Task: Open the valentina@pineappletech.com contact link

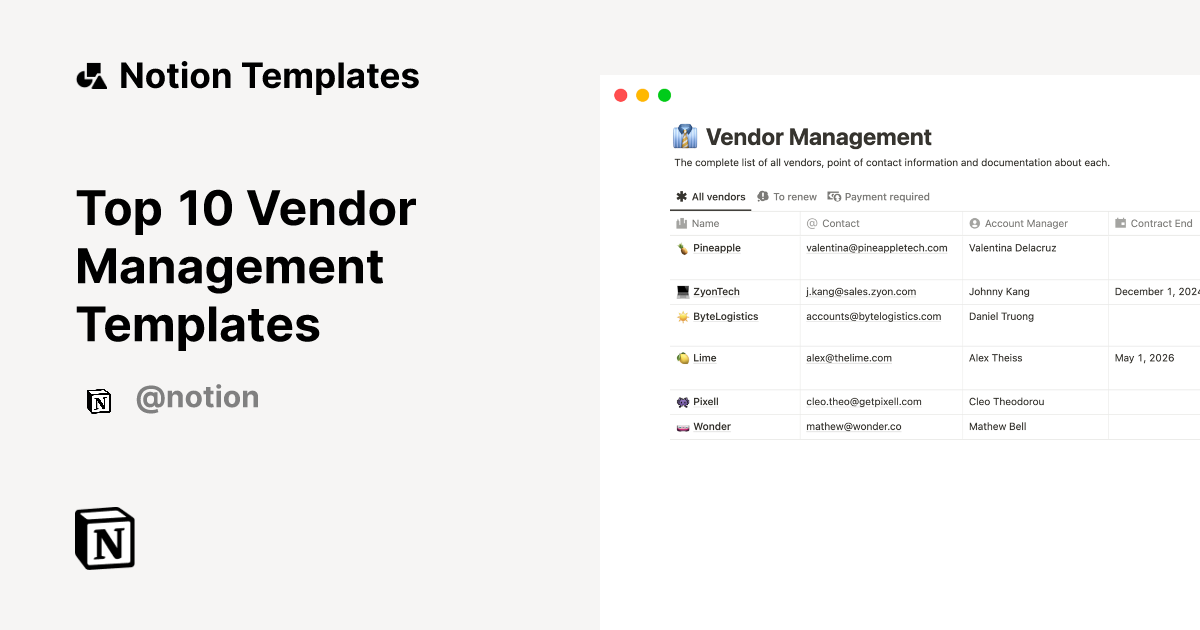Action: click(x=877, y=248)
